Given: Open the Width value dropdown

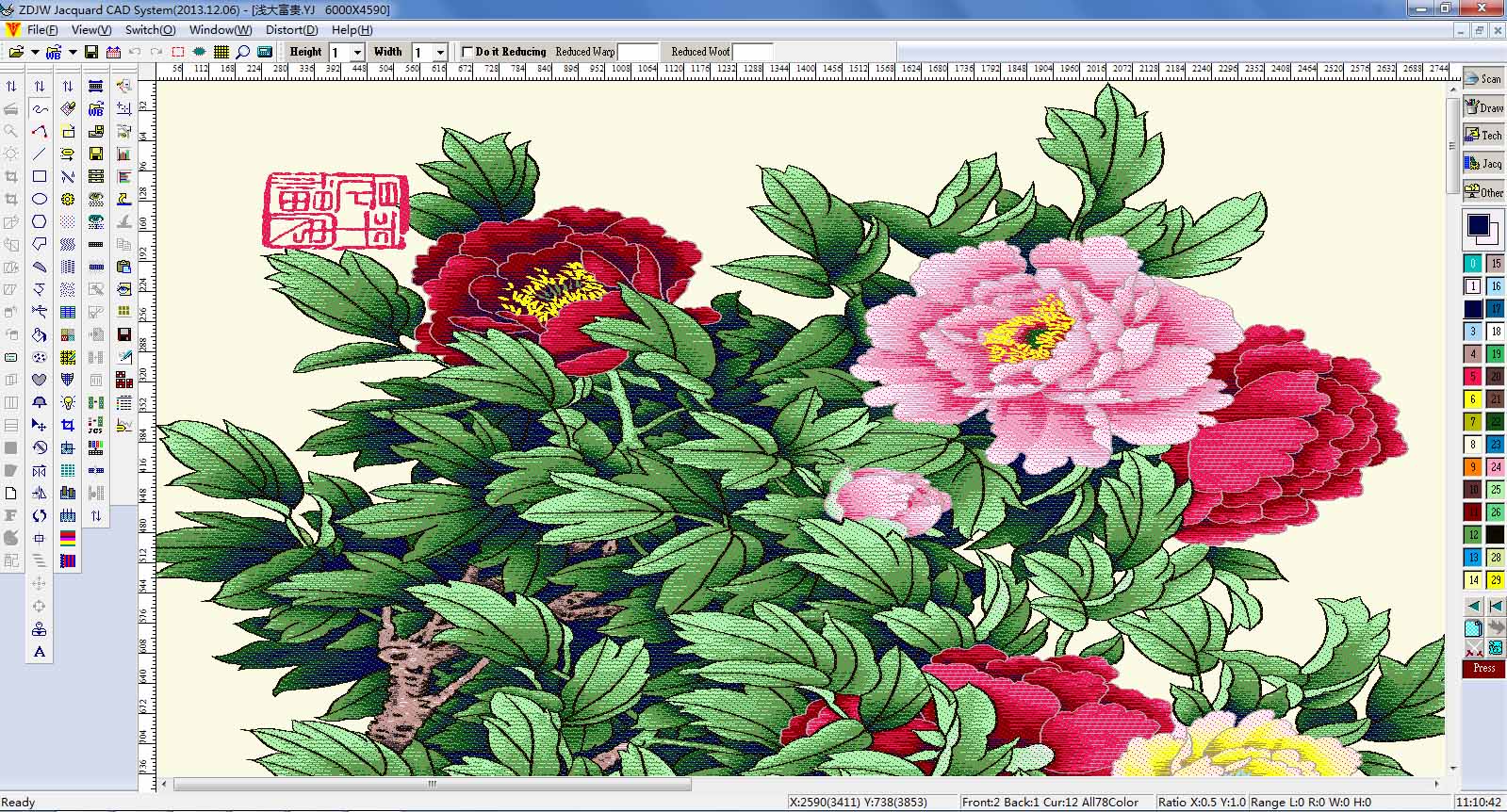Looking at the screenshot, I should [x=440, y=53].
